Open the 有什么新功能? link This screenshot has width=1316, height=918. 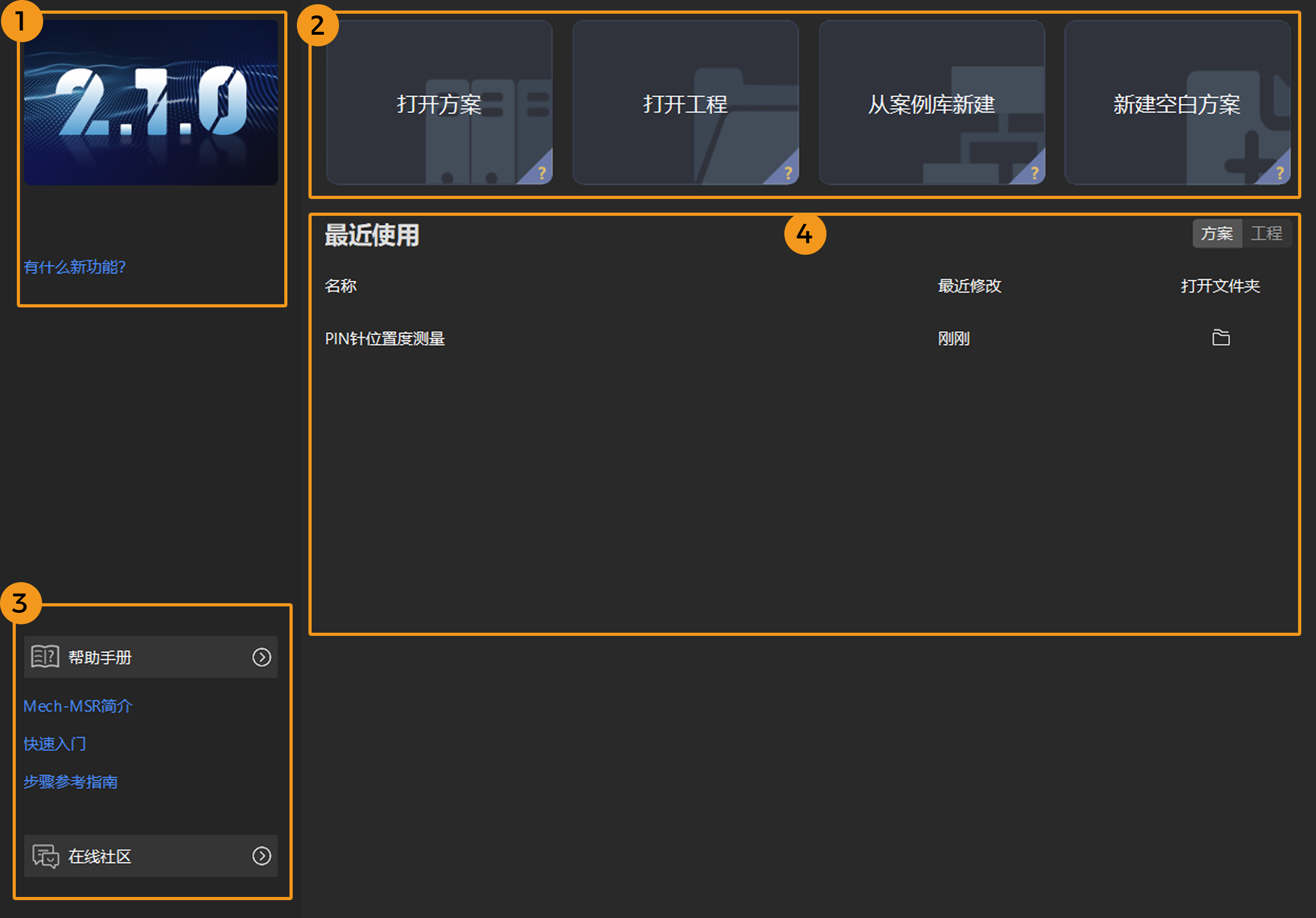(75, 266)
